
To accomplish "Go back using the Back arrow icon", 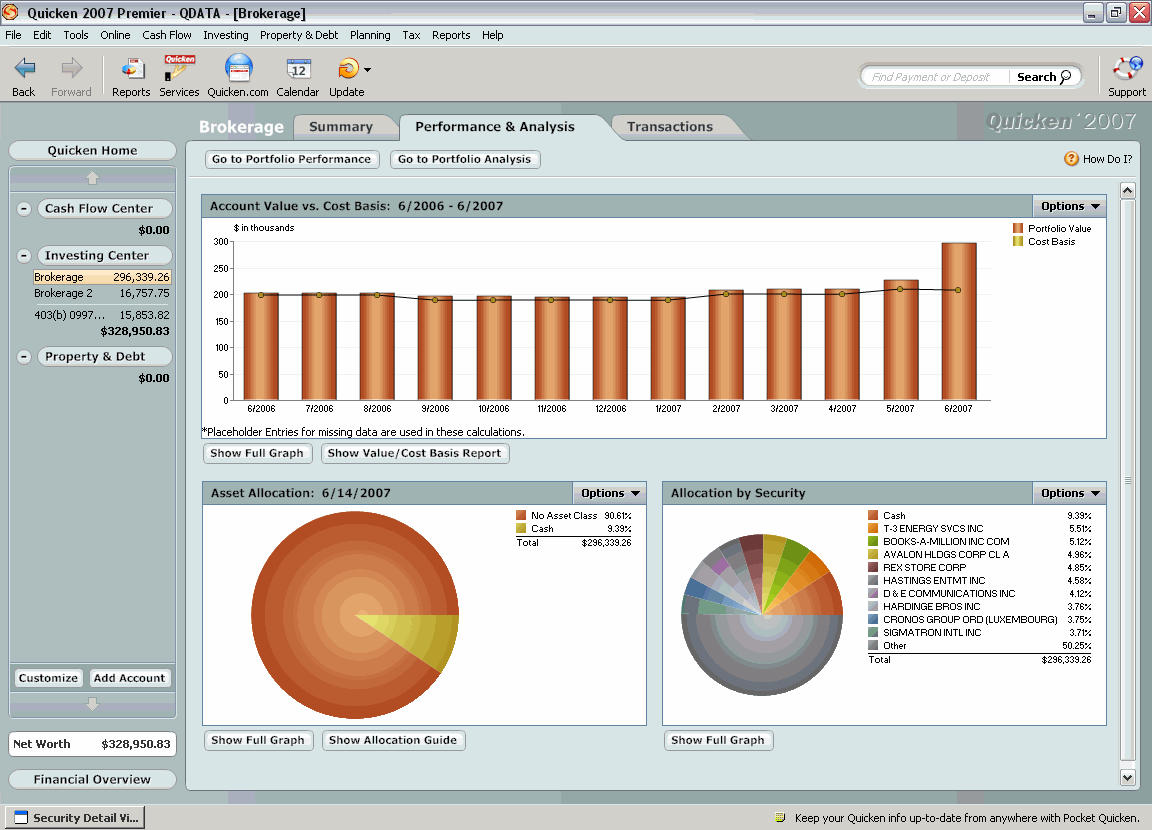I will tap(23, 70).
